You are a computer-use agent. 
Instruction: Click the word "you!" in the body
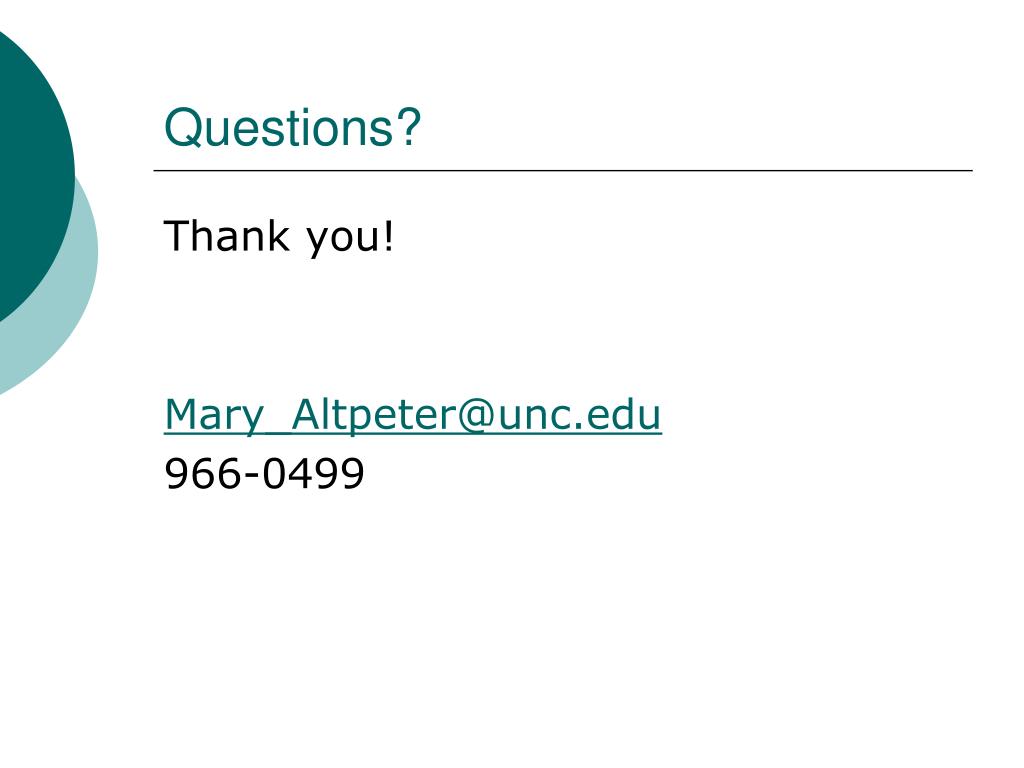[351, 237]
